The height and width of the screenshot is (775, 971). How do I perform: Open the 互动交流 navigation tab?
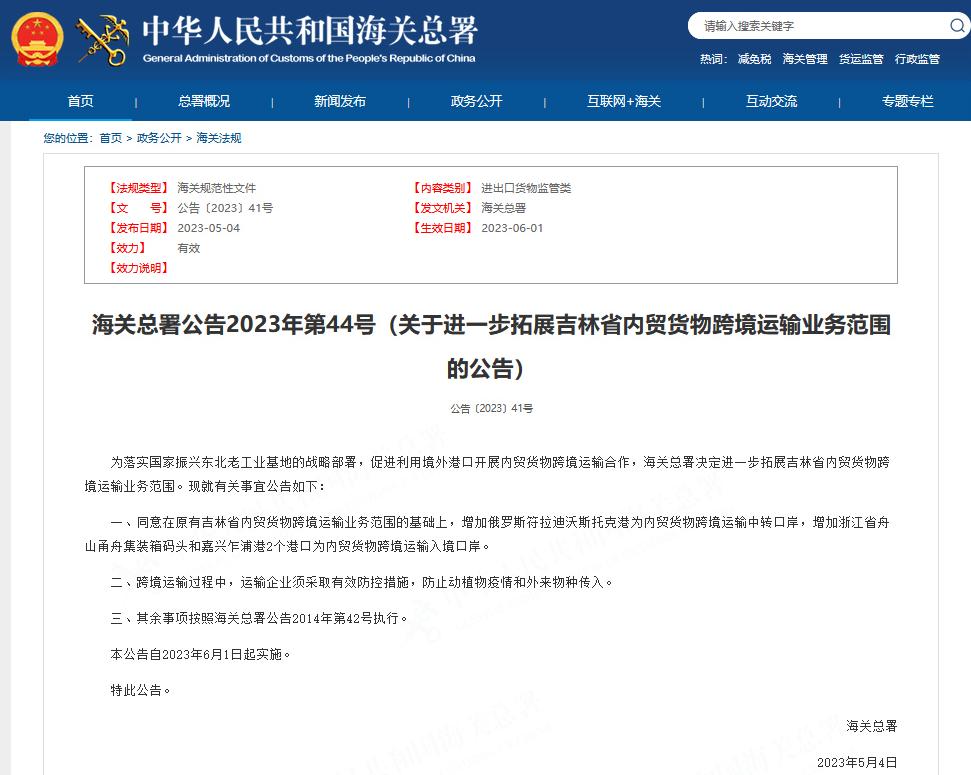pyautogui.click(x=771, y=100)
